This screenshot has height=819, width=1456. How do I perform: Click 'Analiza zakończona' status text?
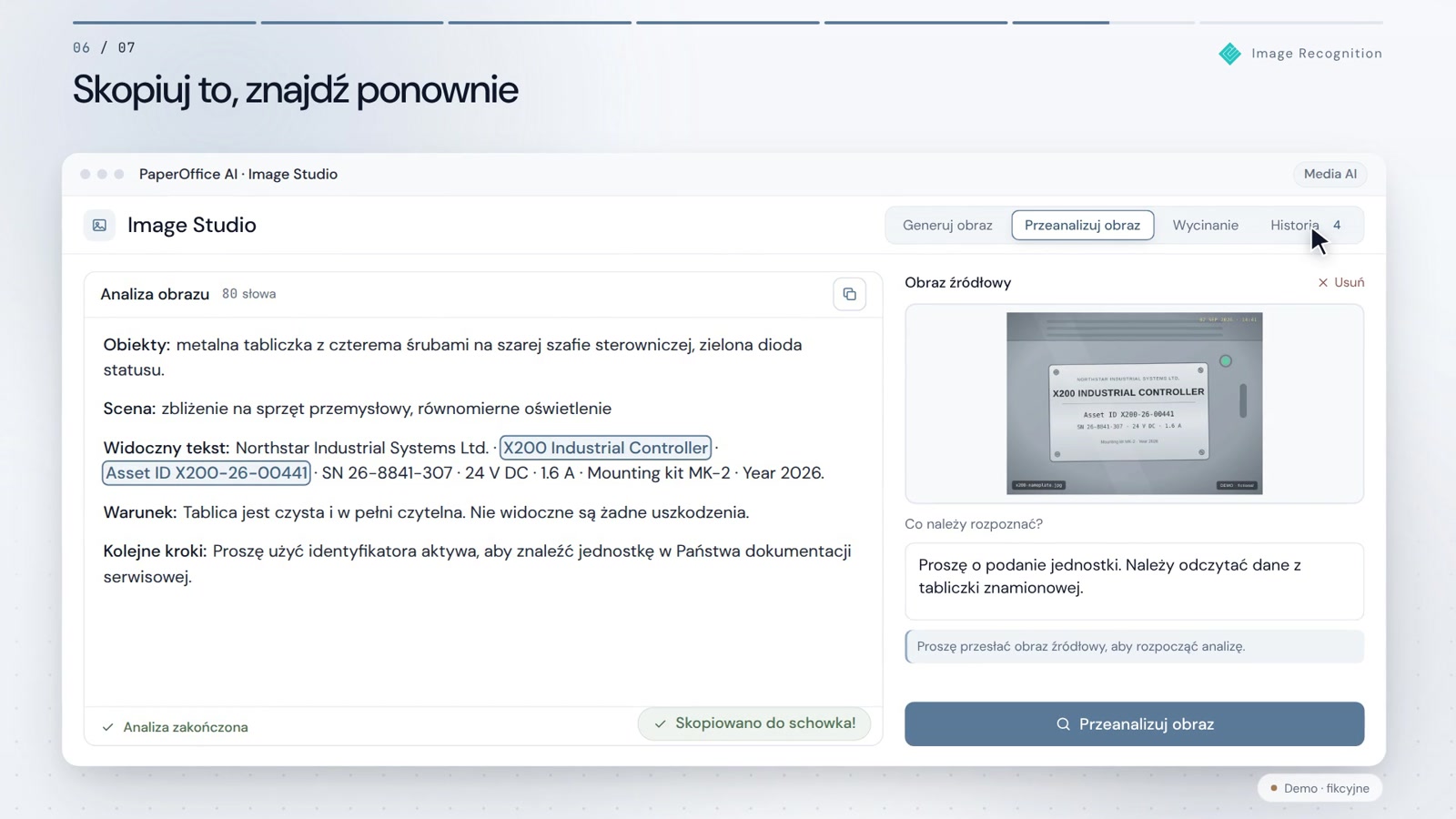coord(186,727)
